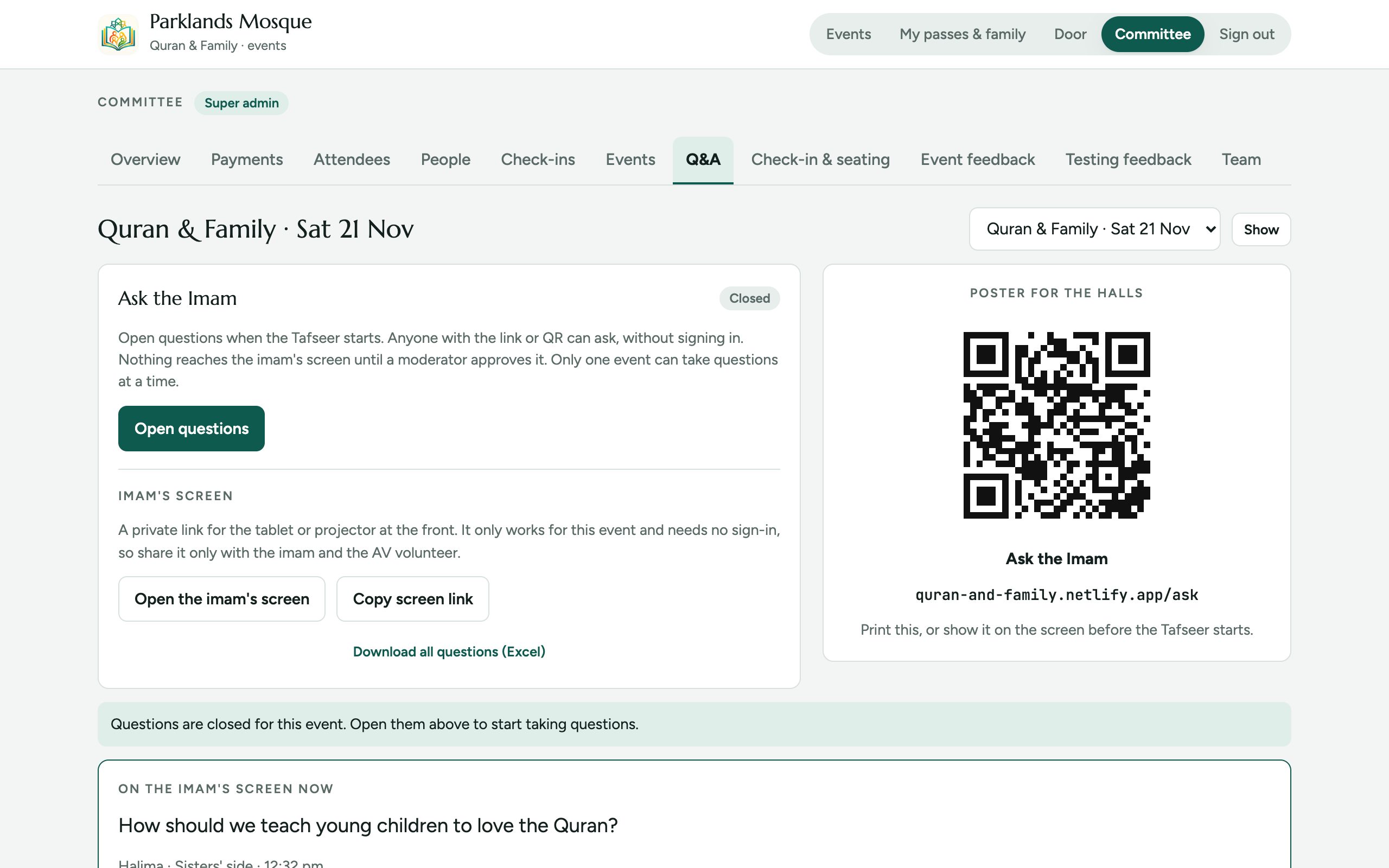This screenshot has width=1389, height=868.
Task: Click the Questions are closed notice banner
Action: (x=694, y=724)
